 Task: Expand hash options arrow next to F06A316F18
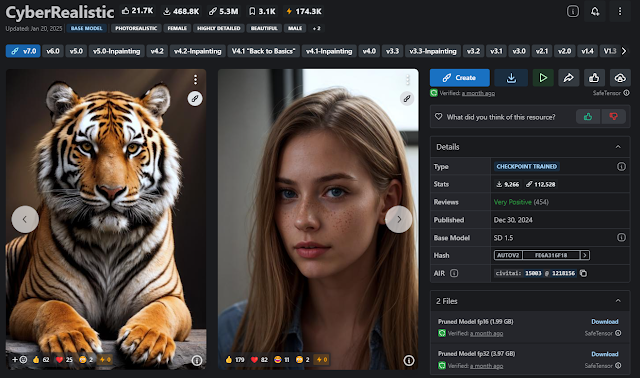(x=585, y=255)
